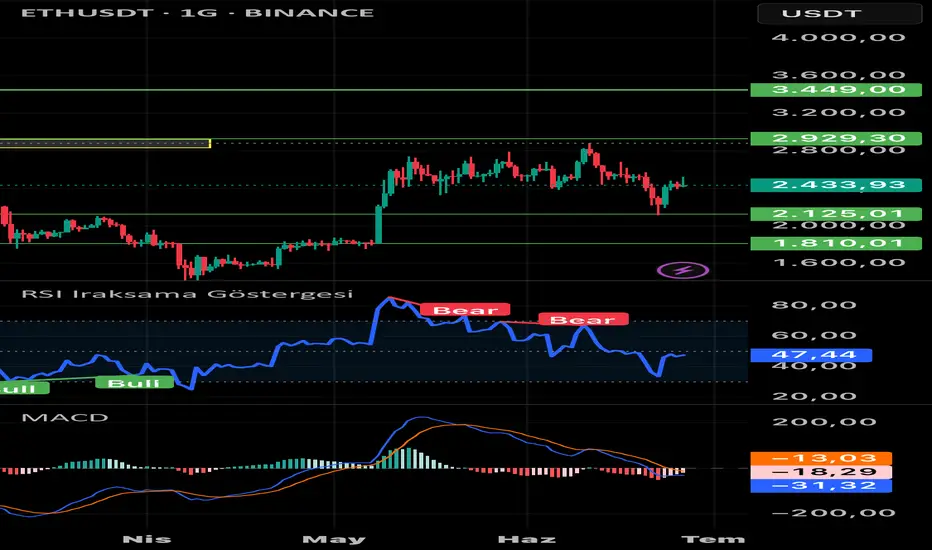The image size is (932, 550).
Task: Click the 3.449,00 price level label
Action: point(836,90)
